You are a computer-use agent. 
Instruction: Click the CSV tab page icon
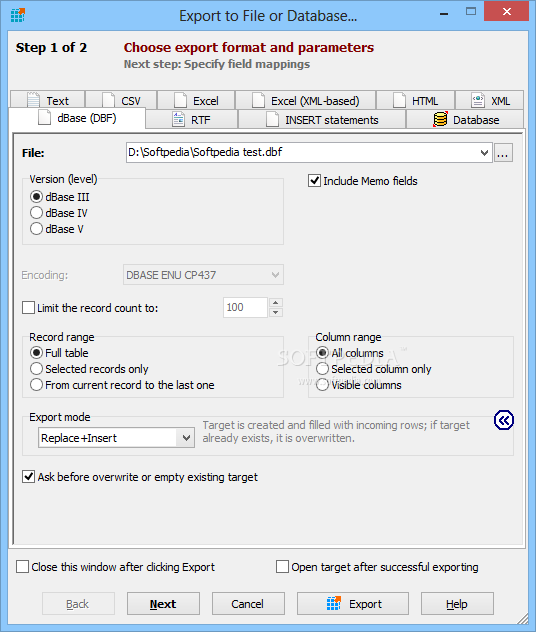pos(108,100)
